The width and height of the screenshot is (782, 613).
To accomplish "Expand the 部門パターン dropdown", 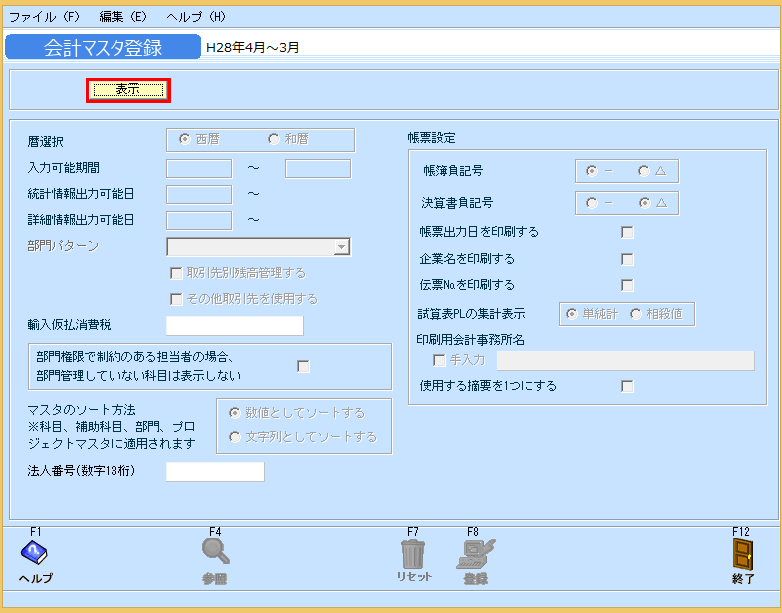I will [341, 247].
